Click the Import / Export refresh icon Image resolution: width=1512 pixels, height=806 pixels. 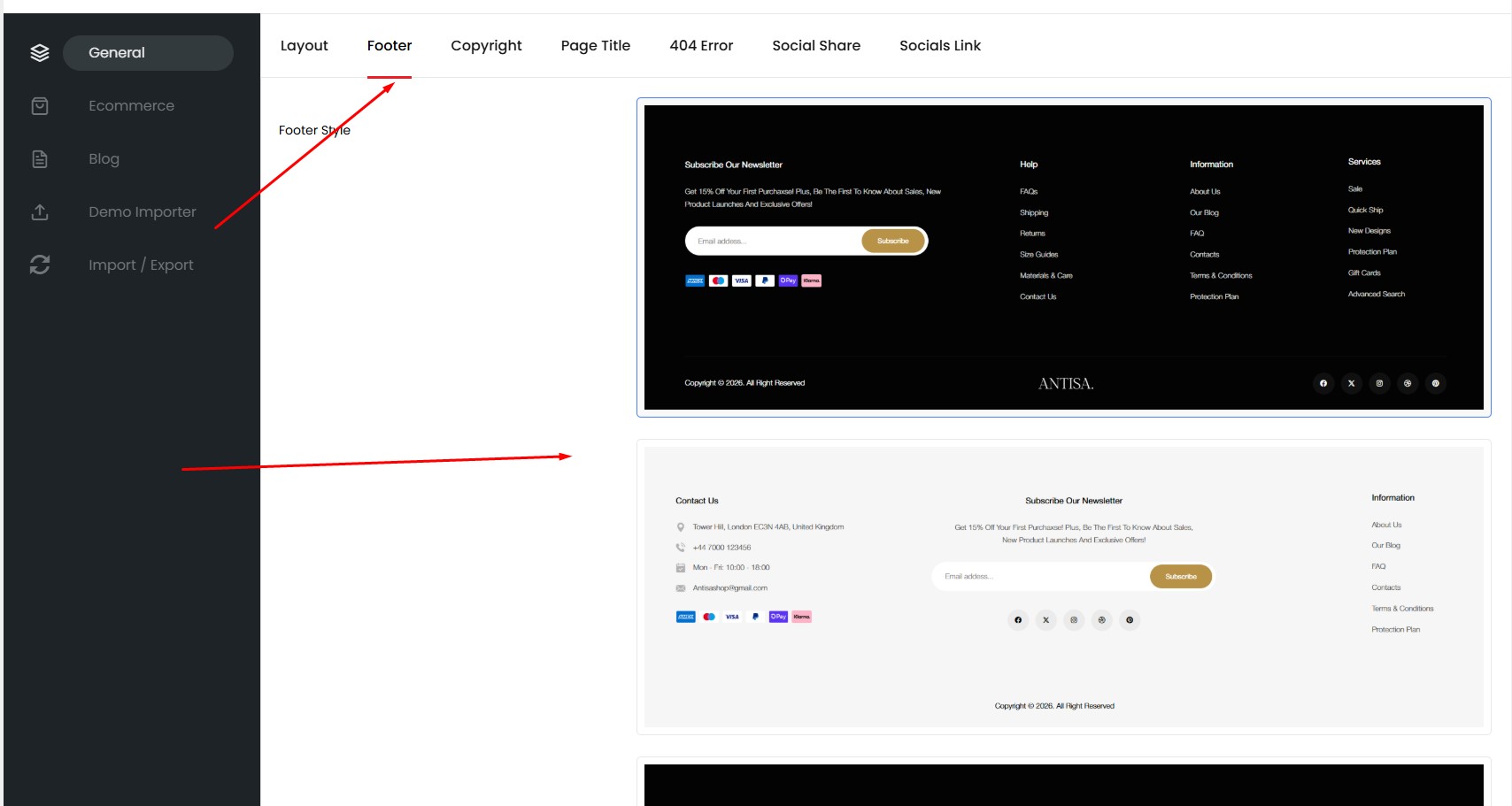click(x=40, y=265)
